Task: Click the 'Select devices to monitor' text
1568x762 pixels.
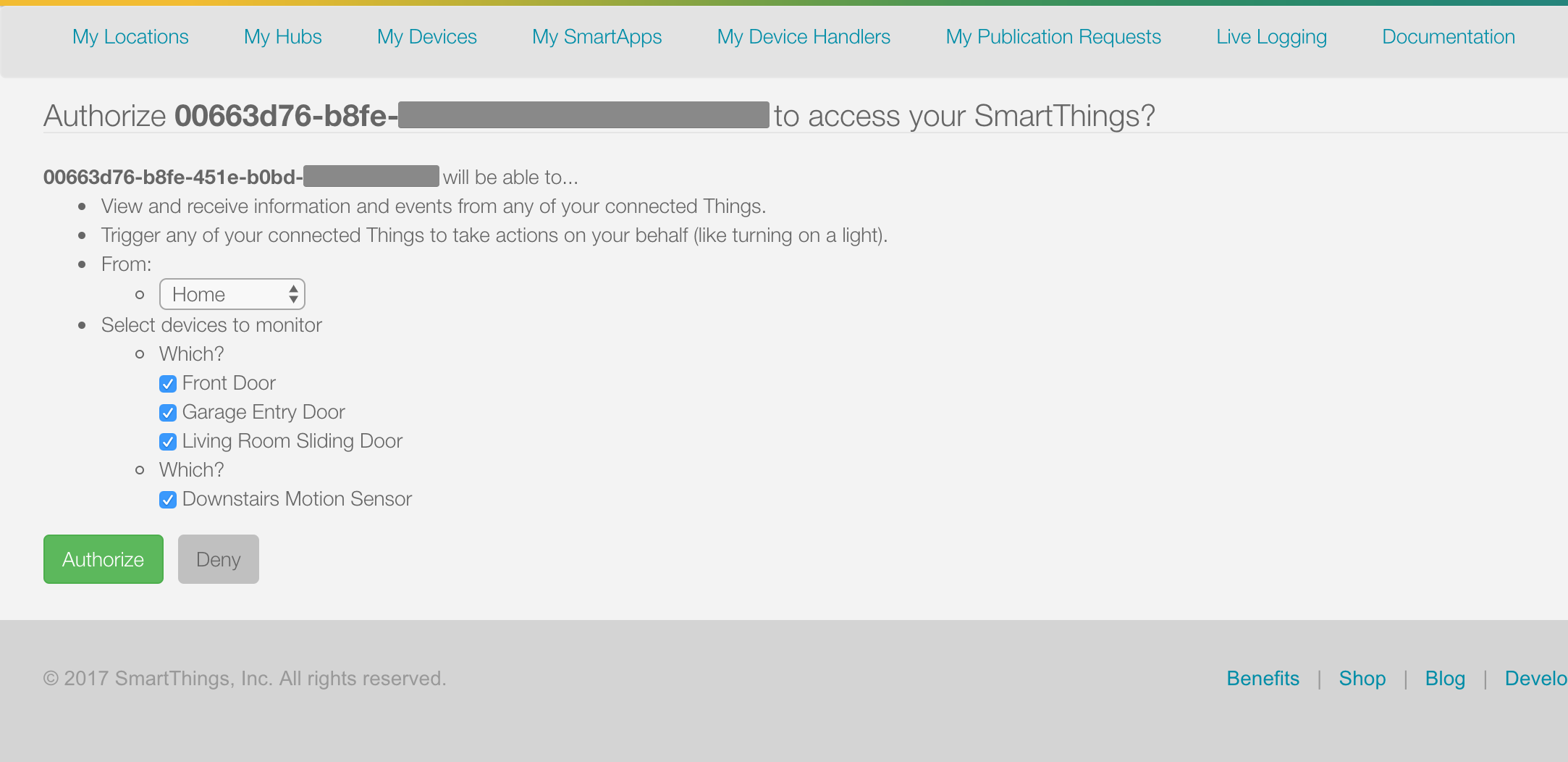Action: pos(211,325)
